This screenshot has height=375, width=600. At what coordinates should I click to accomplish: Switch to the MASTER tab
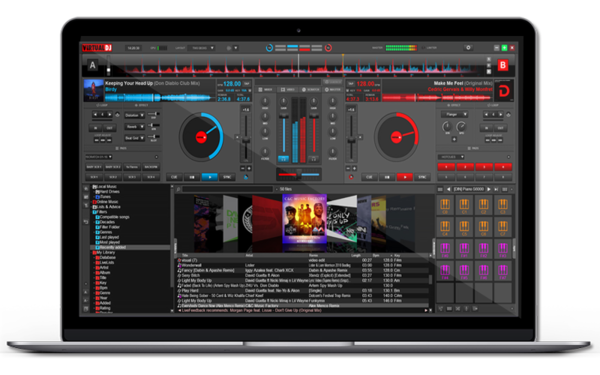pyautogui.click(x=333, y=90)
